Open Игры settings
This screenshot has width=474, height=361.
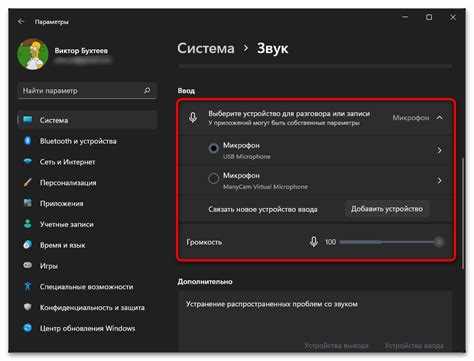(87, 266)
